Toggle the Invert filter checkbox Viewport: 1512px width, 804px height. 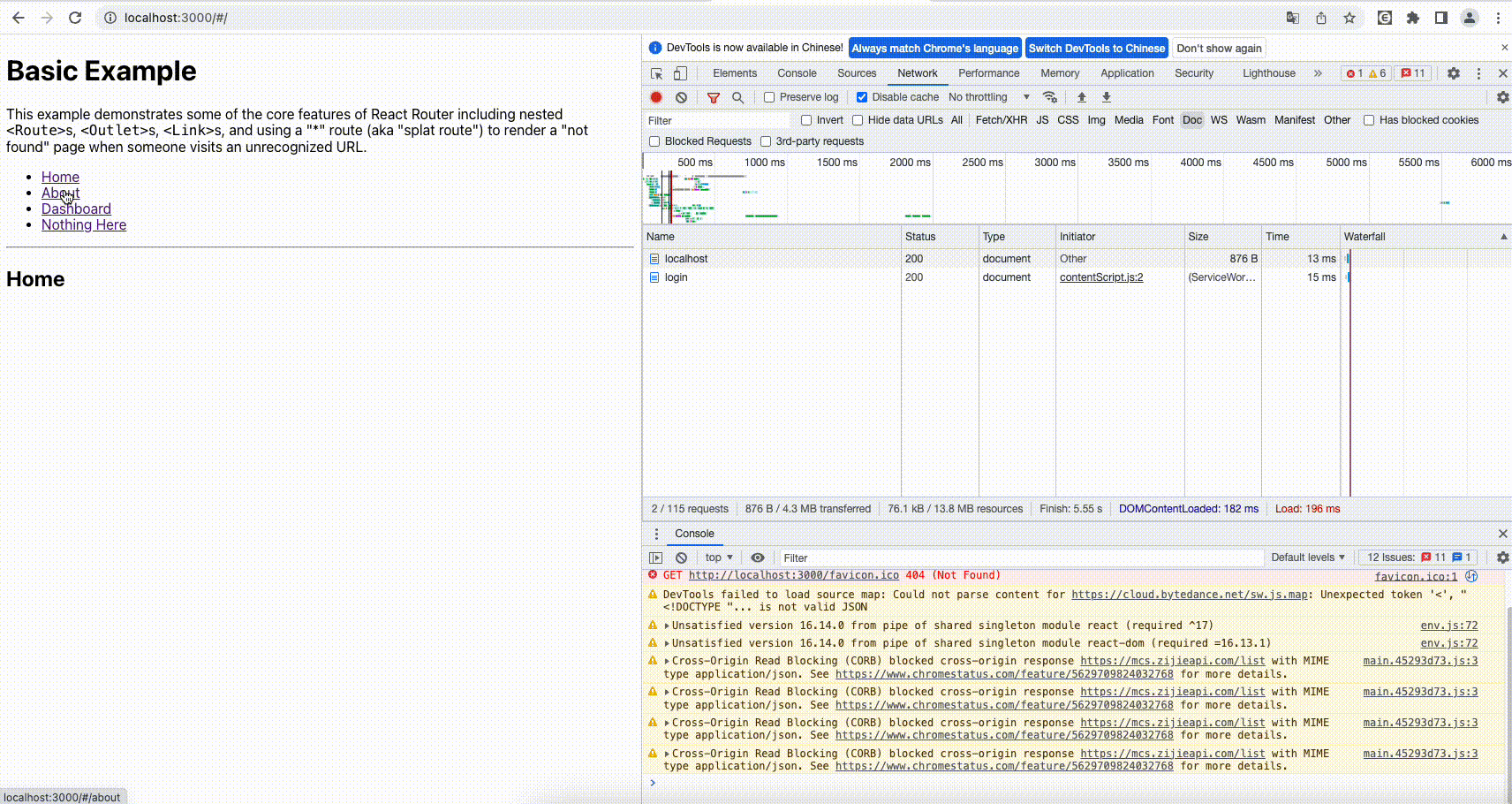[x=806, y=120]
